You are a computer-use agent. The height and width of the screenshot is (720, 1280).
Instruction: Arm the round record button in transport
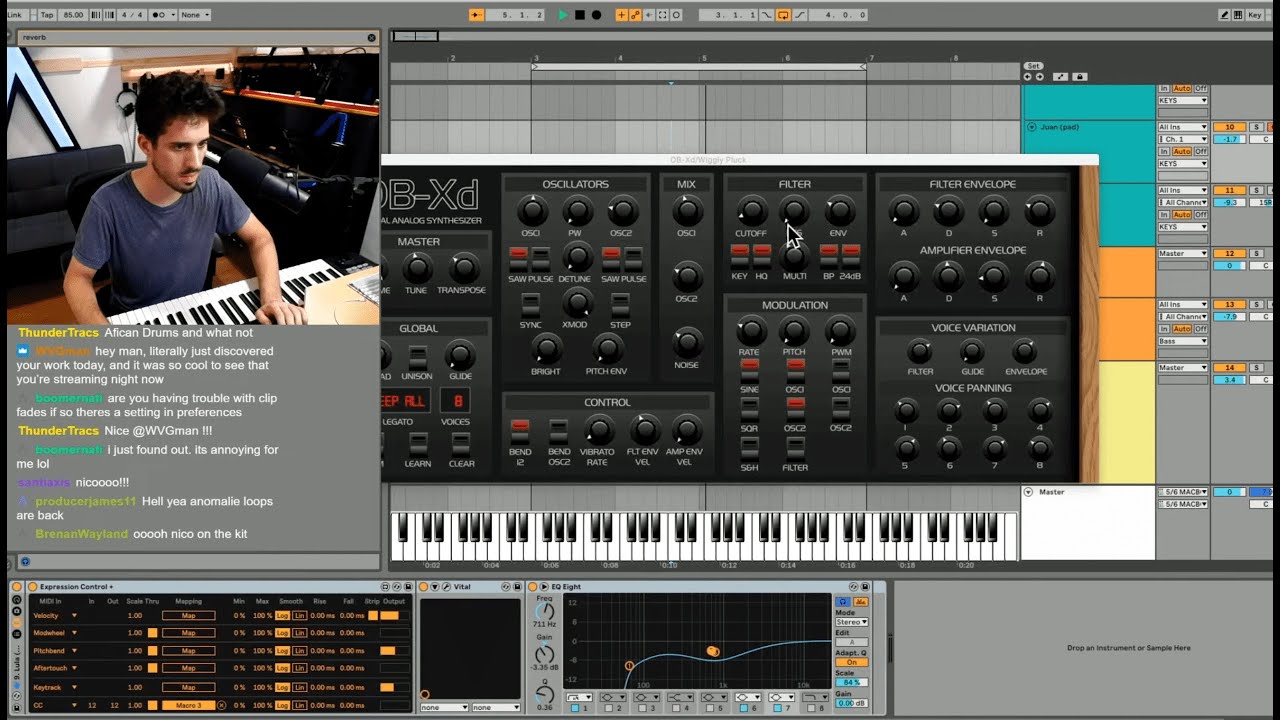pos(597,15)
